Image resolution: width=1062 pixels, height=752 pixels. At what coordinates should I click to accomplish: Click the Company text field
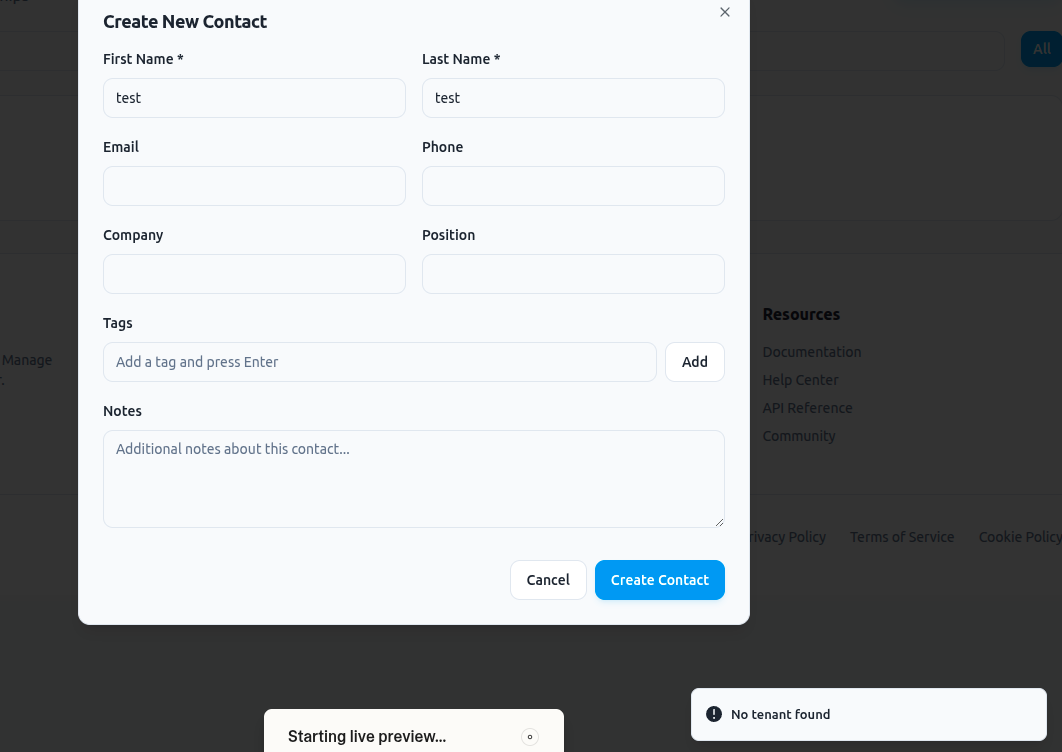(254, 274)
